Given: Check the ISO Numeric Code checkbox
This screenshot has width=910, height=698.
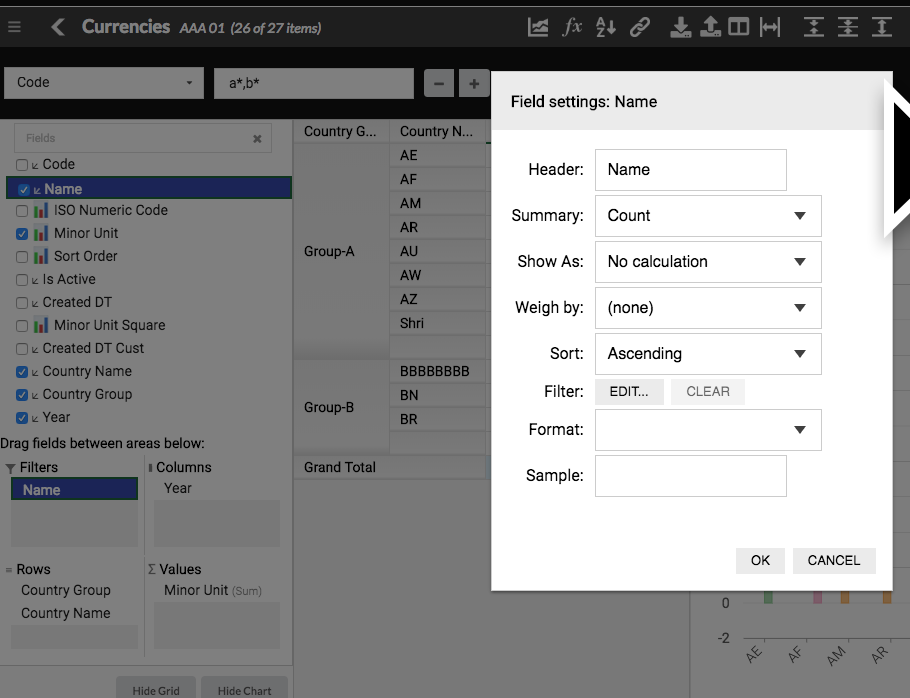Looking at the screenshot, I should click(22, 211).
